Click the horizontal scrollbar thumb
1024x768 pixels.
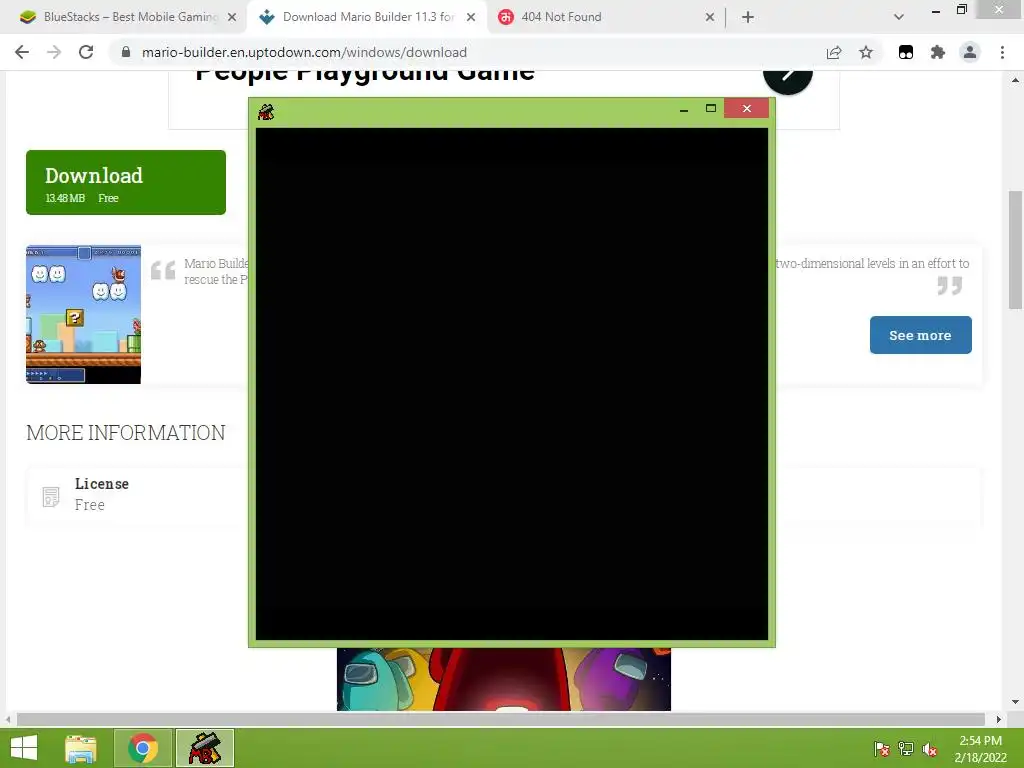click(x=501, y=719)
